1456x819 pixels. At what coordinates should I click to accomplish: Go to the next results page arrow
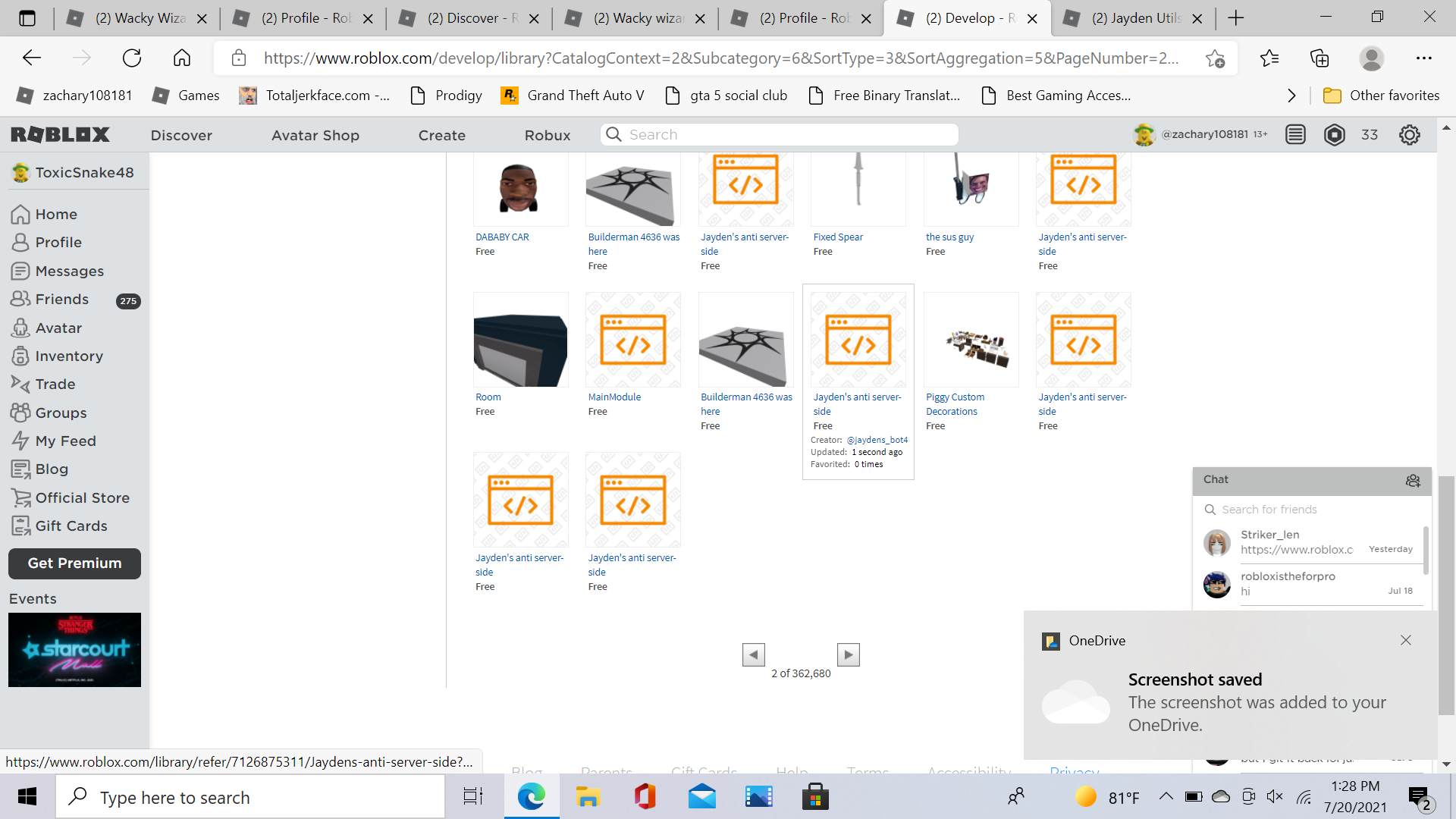point(849,654)
